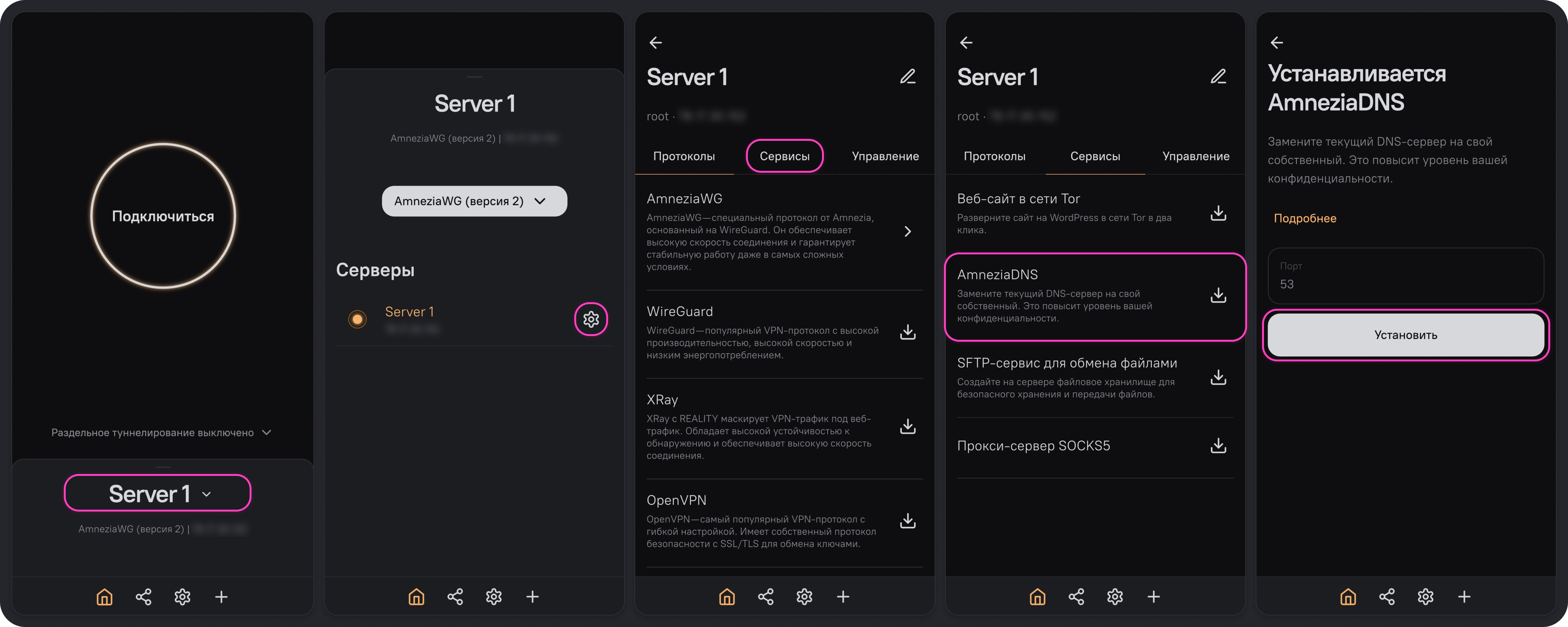Switch to Управление tab on services screen
1568x627 pixels.
[x=1195, y=156]
